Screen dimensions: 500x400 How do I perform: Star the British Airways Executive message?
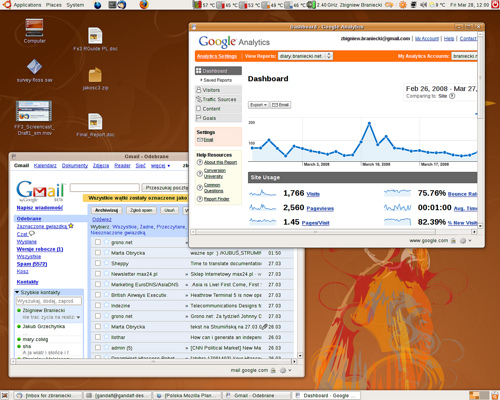pos(106,295)
